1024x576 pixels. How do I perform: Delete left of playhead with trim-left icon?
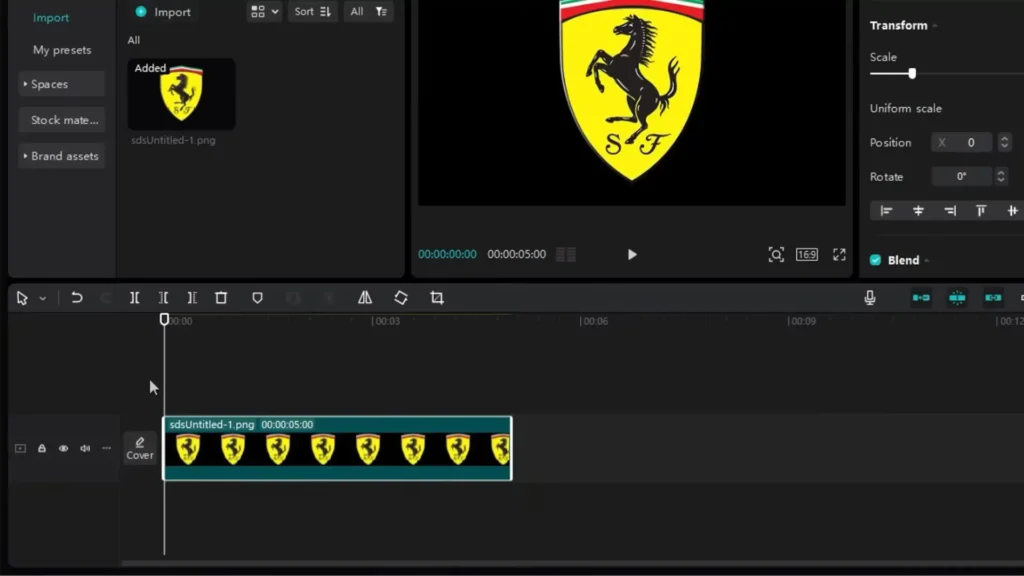tap(163, 298)
